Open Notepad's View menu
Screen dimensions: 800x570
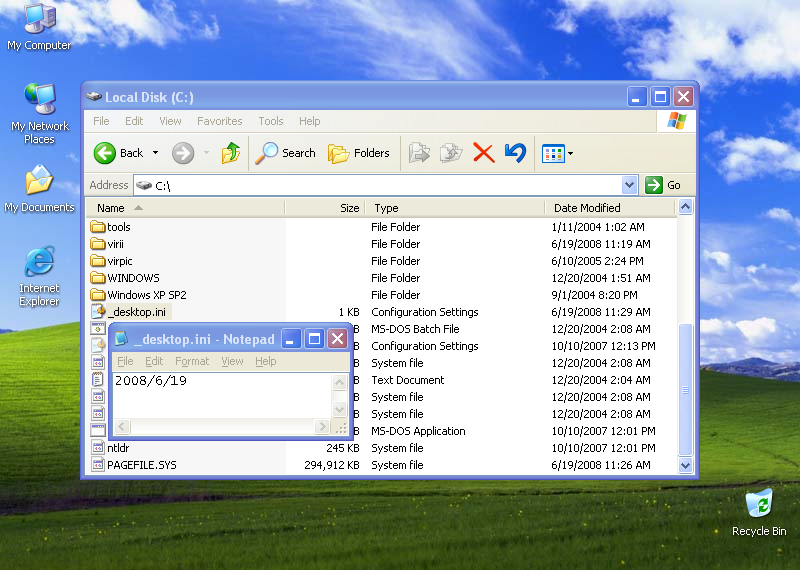point(232,361)
